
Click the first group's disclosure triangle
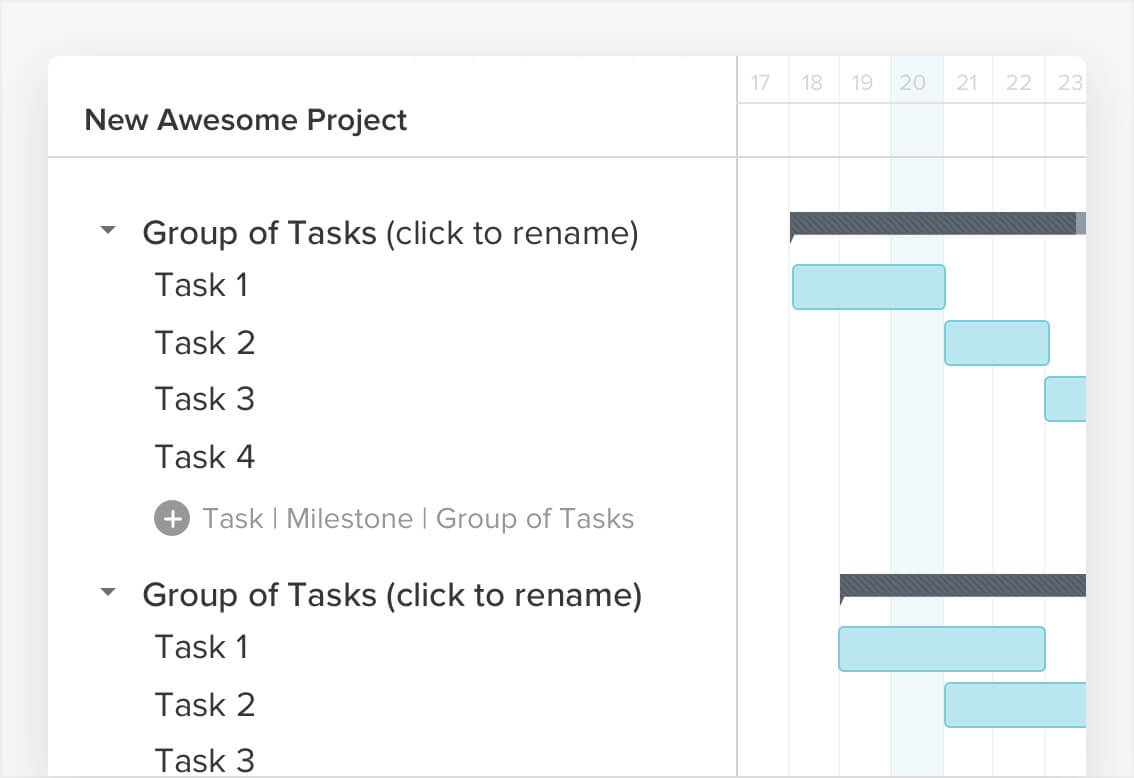(108, 229)
